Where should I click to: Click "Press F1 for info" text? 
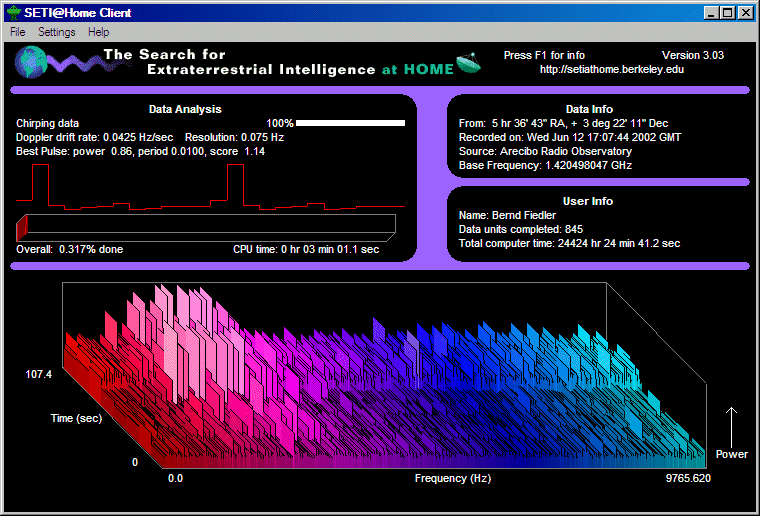pos(544,55)
